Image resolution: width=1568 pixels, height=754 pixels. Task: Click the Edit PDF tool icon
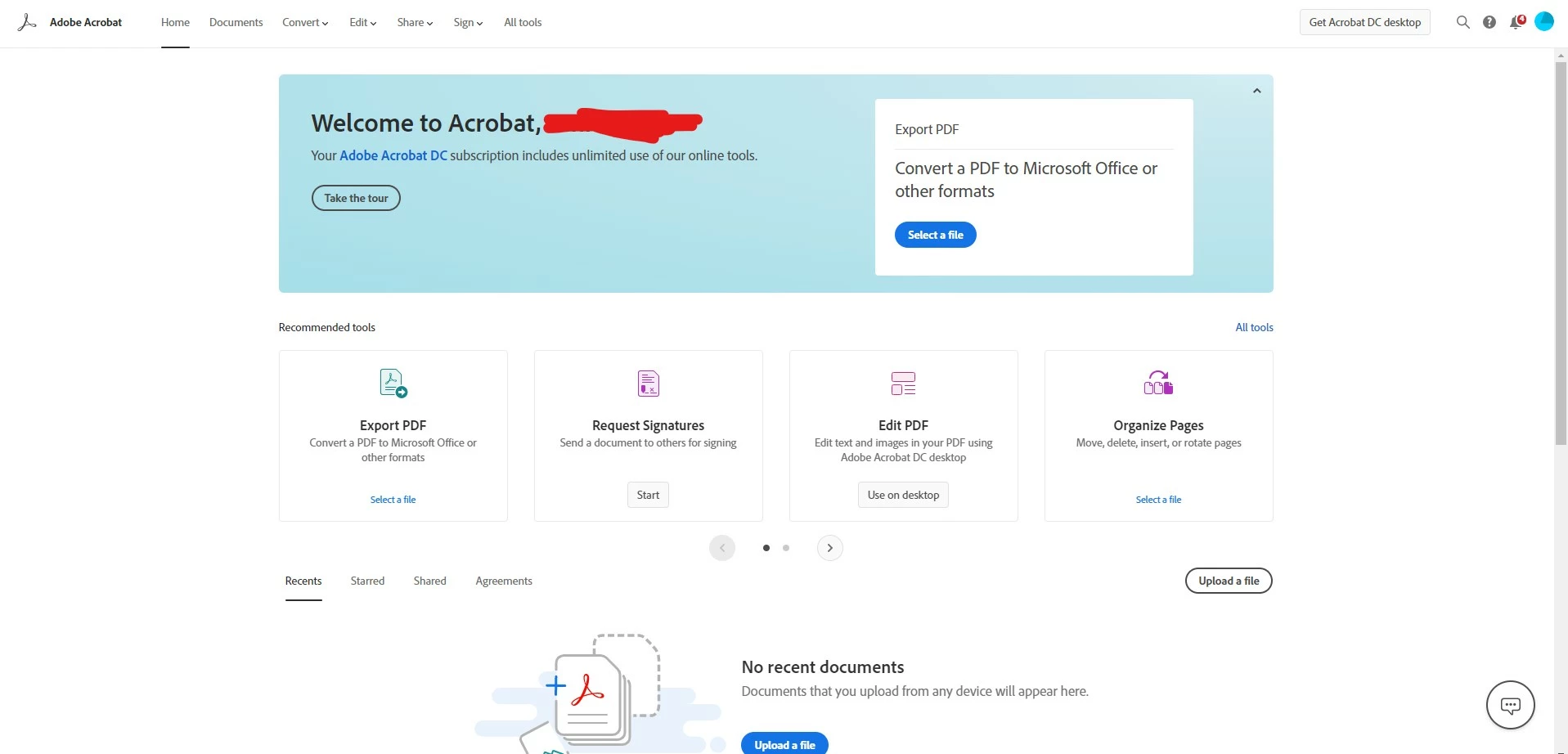[x=903, y=383]
